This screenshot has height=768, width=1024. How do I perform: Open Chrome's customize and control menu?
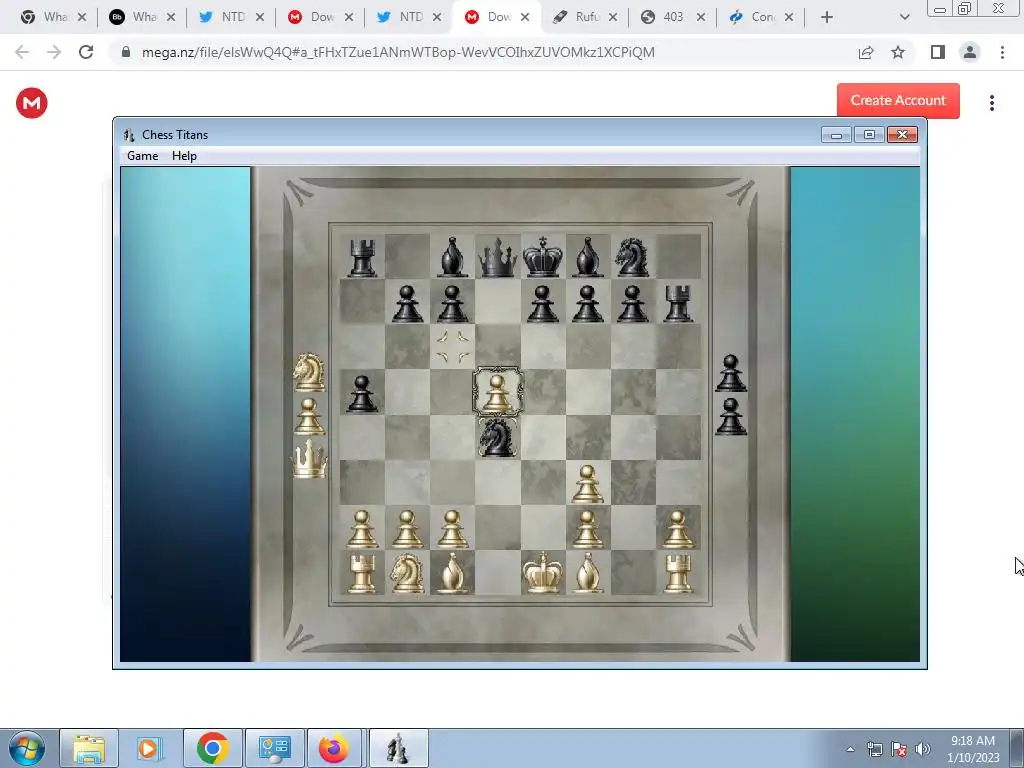click(x=1002, y=52)
